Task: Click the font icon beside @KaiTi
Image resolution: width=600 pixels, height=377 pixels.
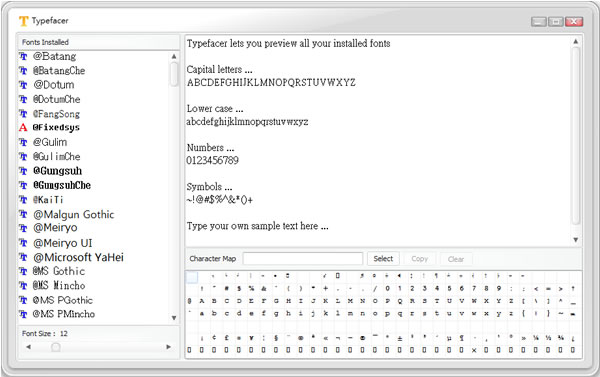Action: 23,200
